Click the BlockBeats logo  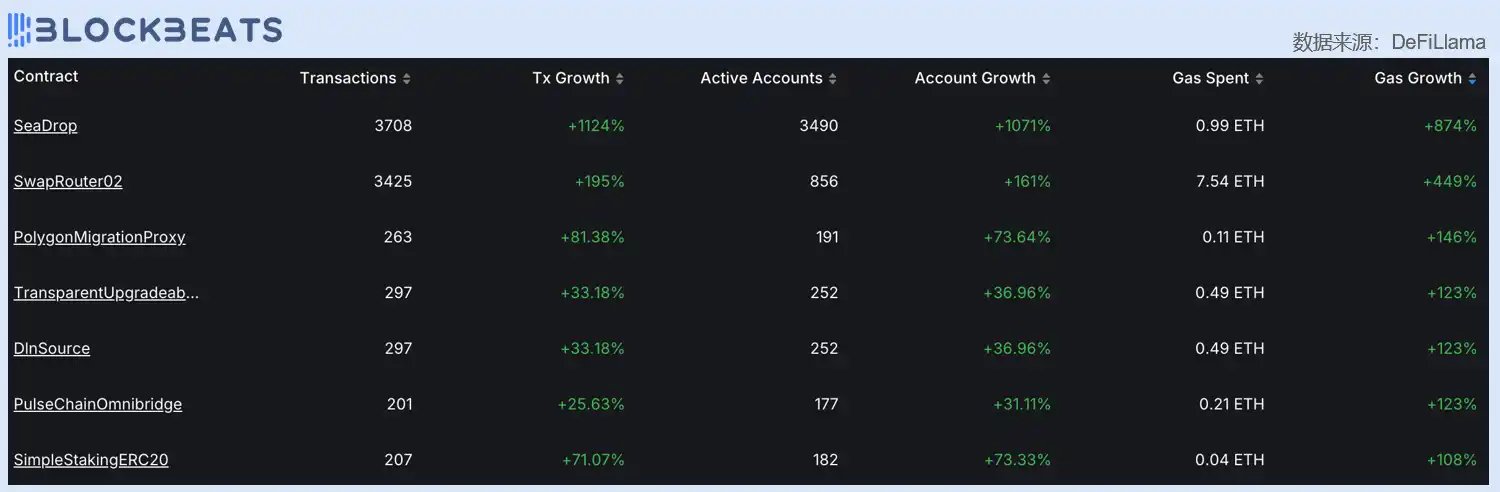[x=146, y=30]
